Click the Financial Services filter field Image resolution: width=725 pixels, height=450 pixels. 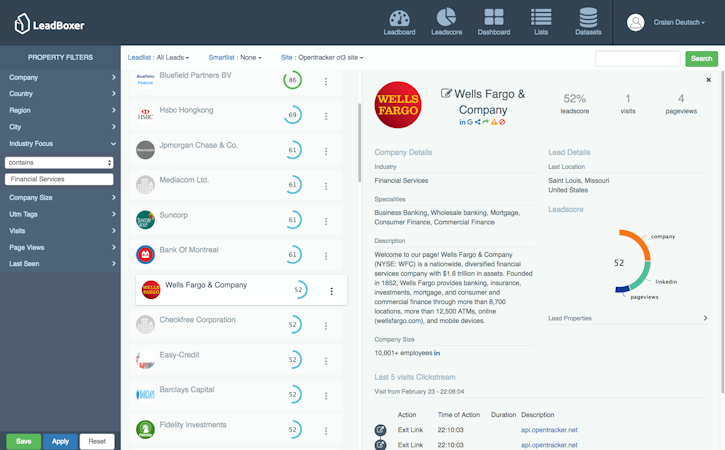click(x=59, y=179)
